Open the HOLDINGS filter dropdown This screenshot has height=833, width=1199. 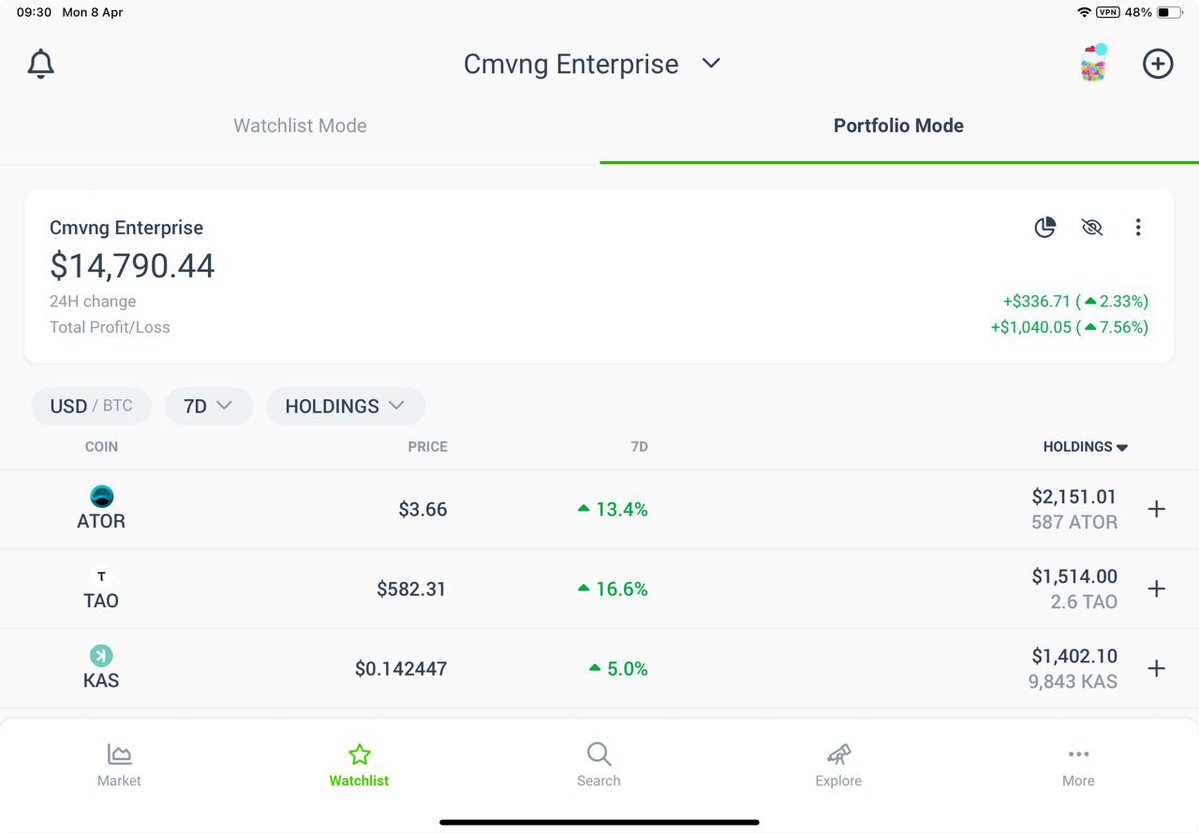point(345,406)
